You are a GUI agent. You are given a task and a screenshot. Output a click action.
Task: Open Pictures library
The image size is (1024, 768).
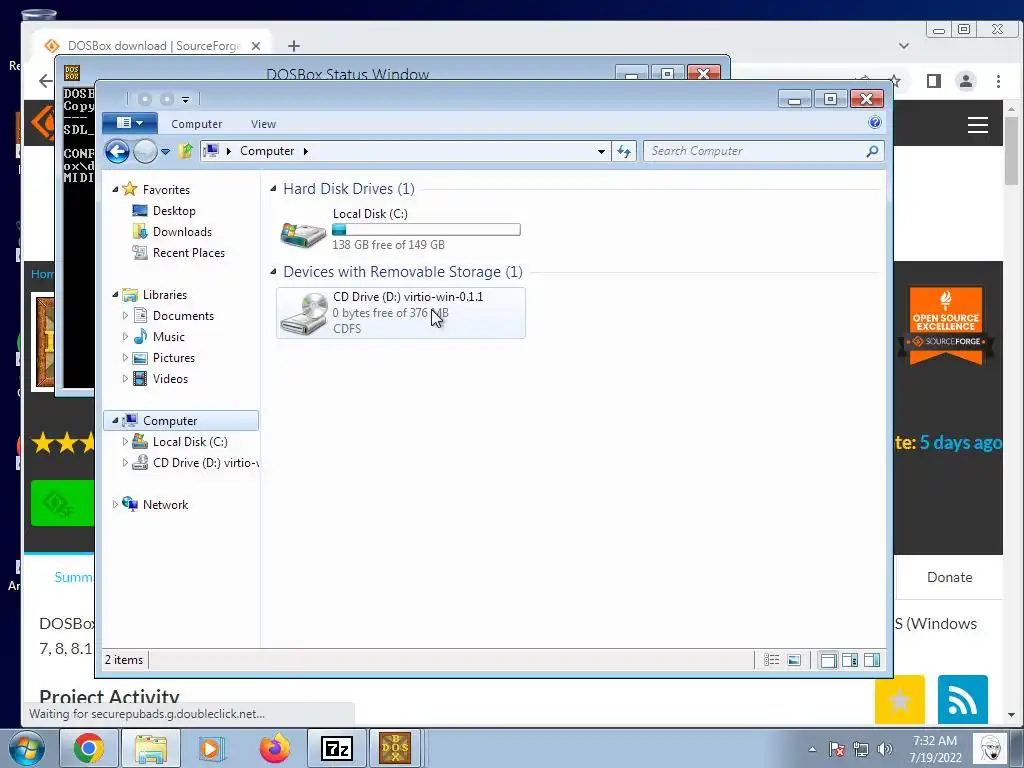(x=174, y=358)
